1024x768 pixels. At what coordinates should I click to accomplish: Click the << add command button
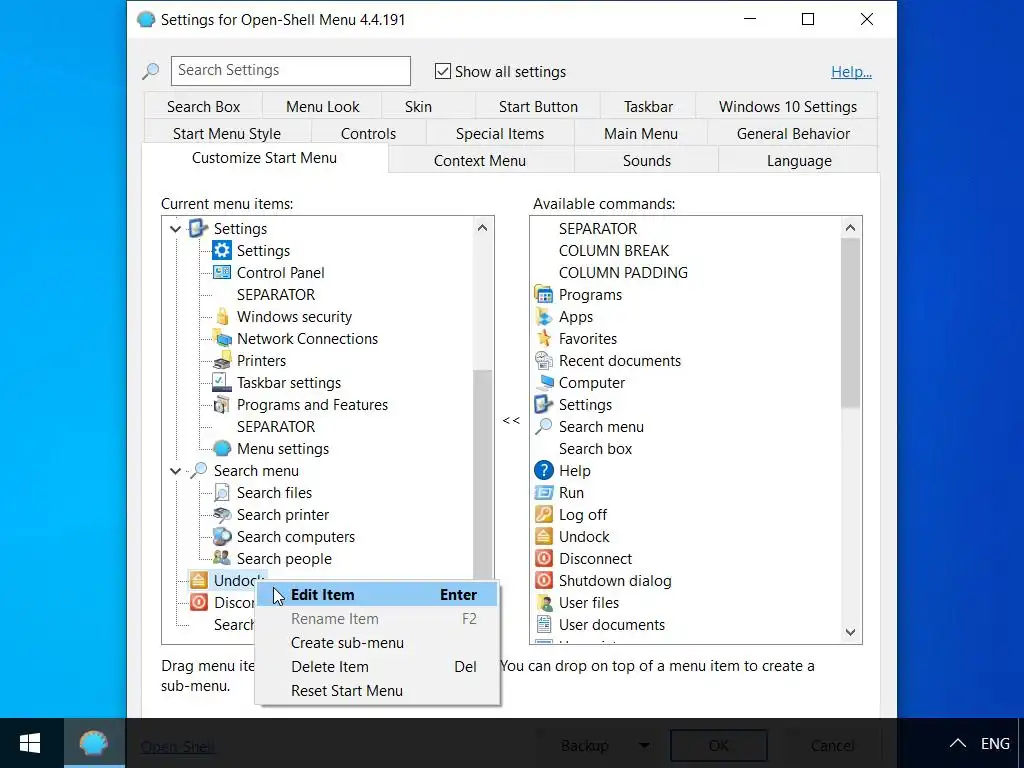click(x=511, y=420)
